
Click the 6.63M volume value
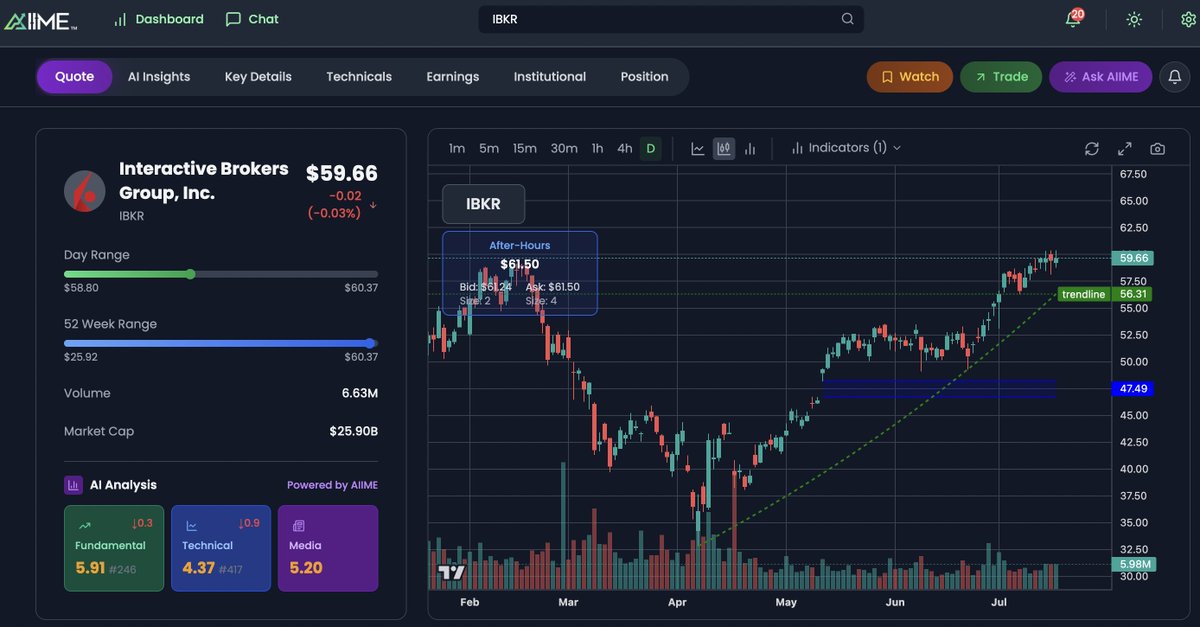359,393
